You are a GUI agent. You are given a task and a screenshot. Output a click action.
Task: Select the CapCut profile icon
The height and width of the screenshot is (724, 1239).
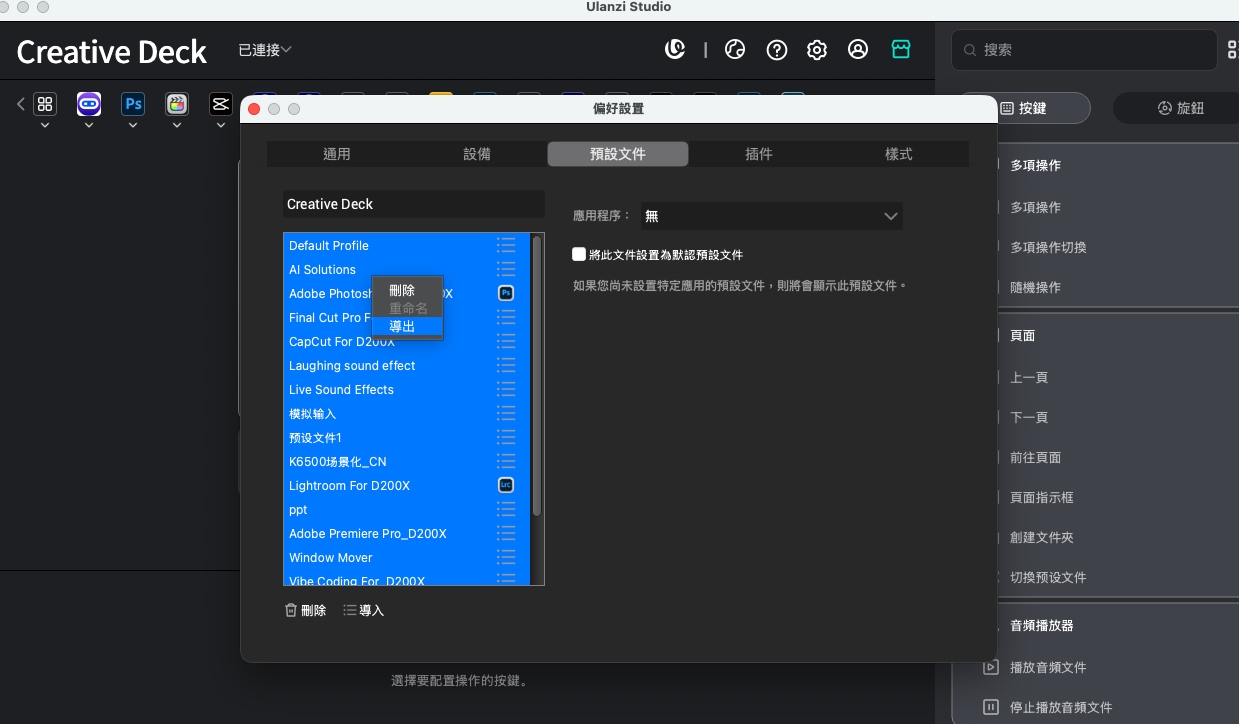click(221, 104)
